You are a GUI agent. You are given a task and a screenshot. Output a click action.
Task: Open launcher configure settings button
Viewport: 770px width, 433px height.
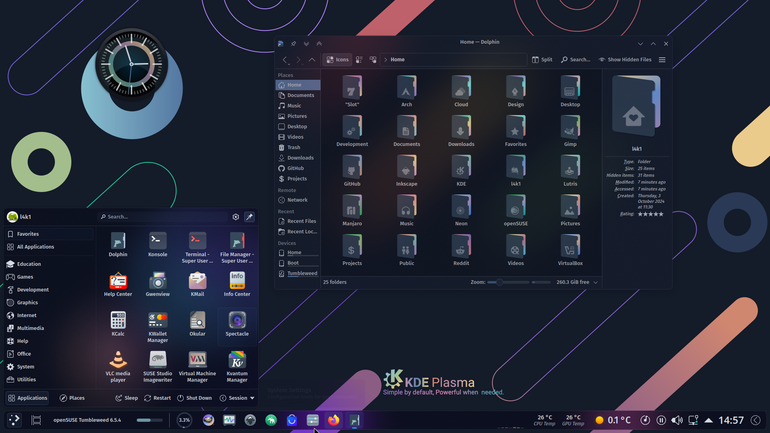(236, 216)
